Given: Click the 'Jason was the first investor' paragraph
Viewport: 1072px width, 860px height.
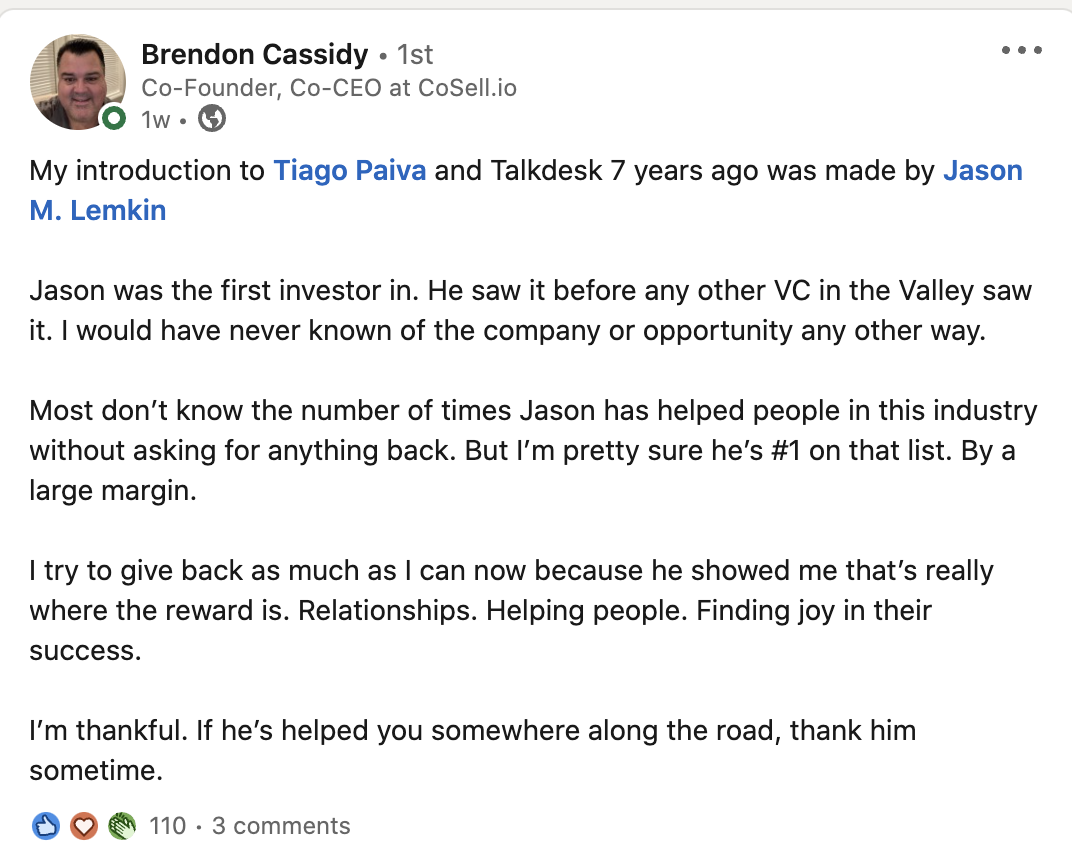Looking at the screenshot, I should pyautogui.click(x=531, y=310).
